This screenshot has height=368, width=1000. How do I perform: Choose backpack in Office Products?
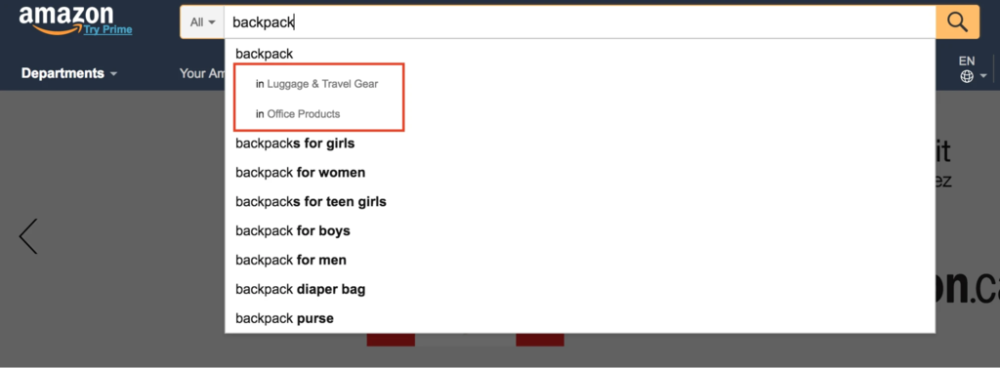(298, 114)
